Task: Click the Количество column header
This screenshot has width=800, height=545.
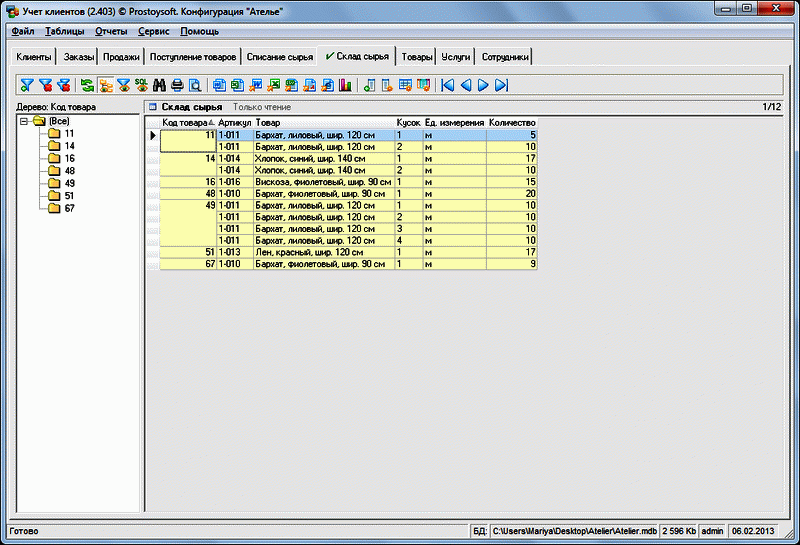Action: [511, 123]
